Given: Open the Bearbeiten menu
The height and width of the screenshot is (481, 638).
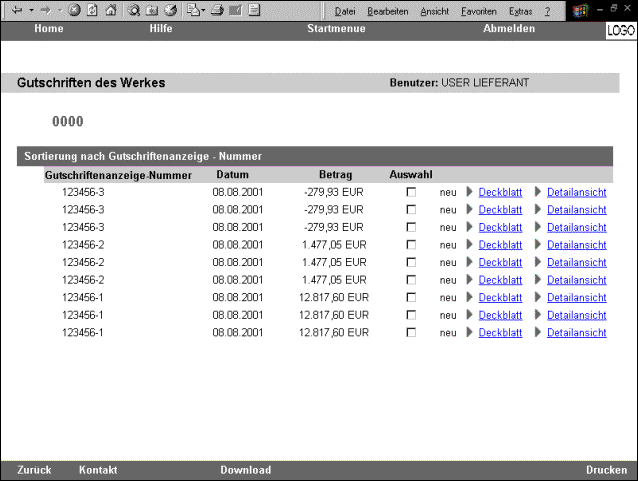Looking at the screenshot, I should [387, 11].
